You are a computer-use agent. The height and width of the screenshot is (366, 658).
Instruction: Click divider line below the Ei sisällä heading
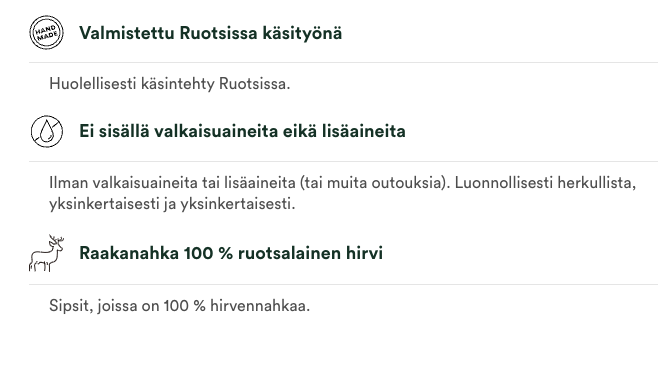[x=343, y=161]
